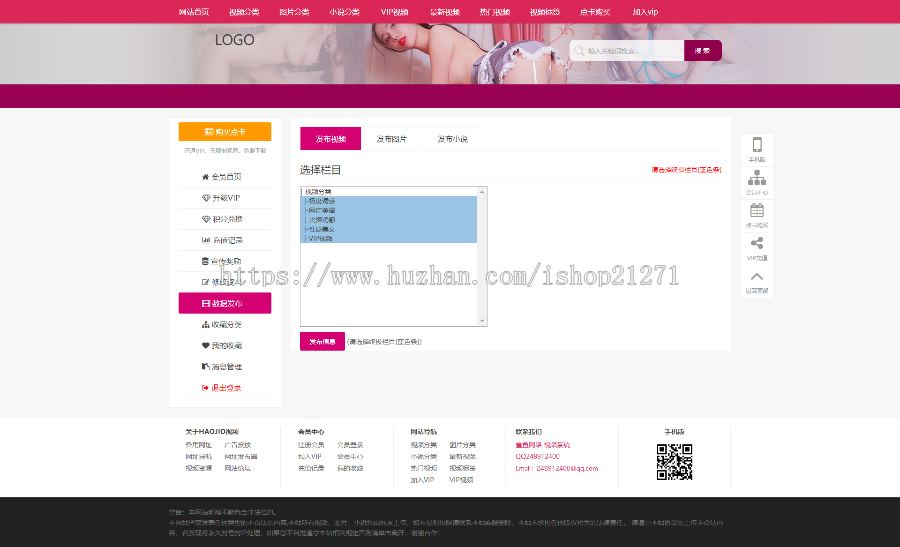
Task: Run search with the 搜索 button
Action: pyautogui.click(x=703, y=51)
